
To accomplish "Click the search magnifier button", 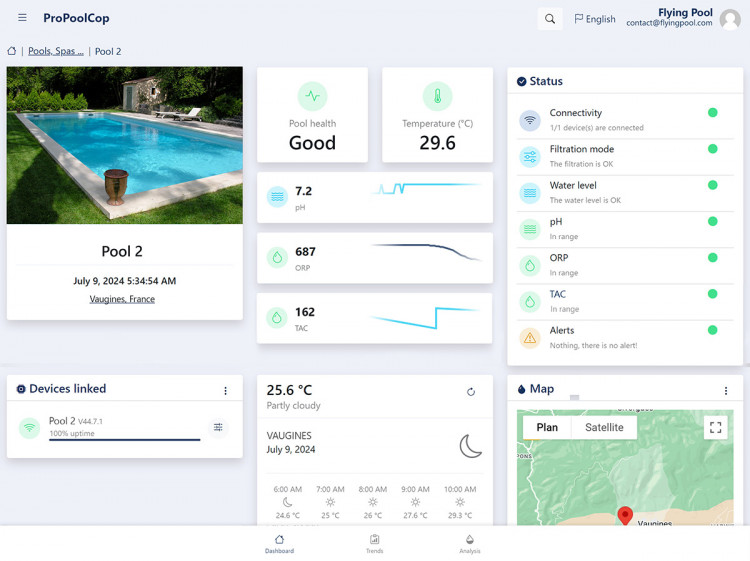I will (x=550, y=19).
